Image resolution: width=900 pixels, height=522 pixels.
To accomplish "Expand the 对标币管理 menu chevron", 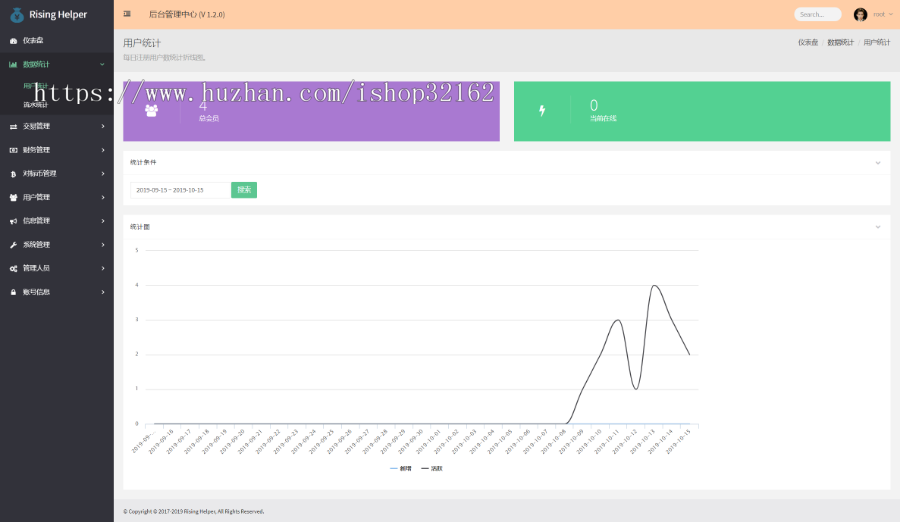I will [x=103, y=173].
